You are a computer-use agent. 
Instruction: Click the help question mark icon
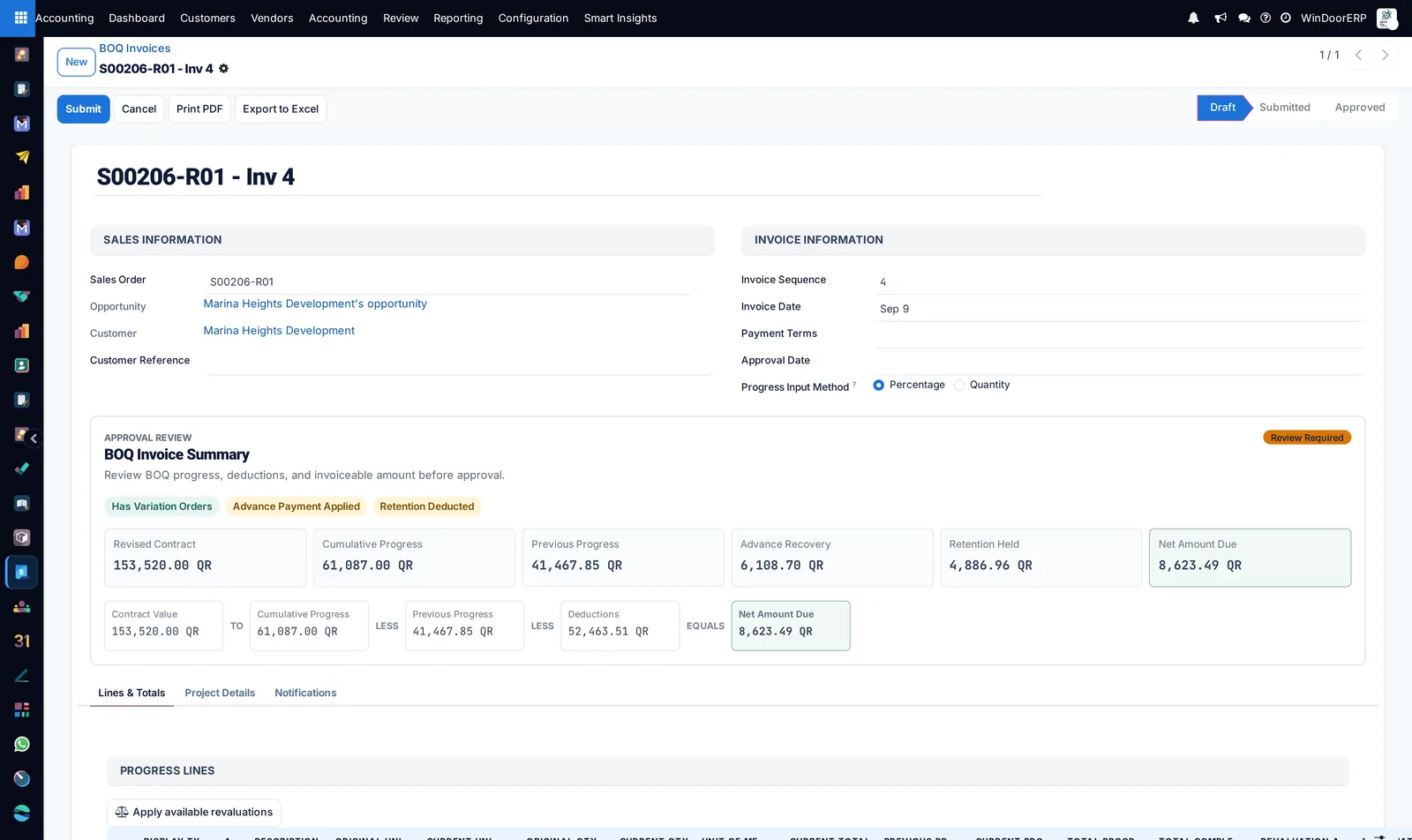pyautogui.click(x=1266, y=18)
